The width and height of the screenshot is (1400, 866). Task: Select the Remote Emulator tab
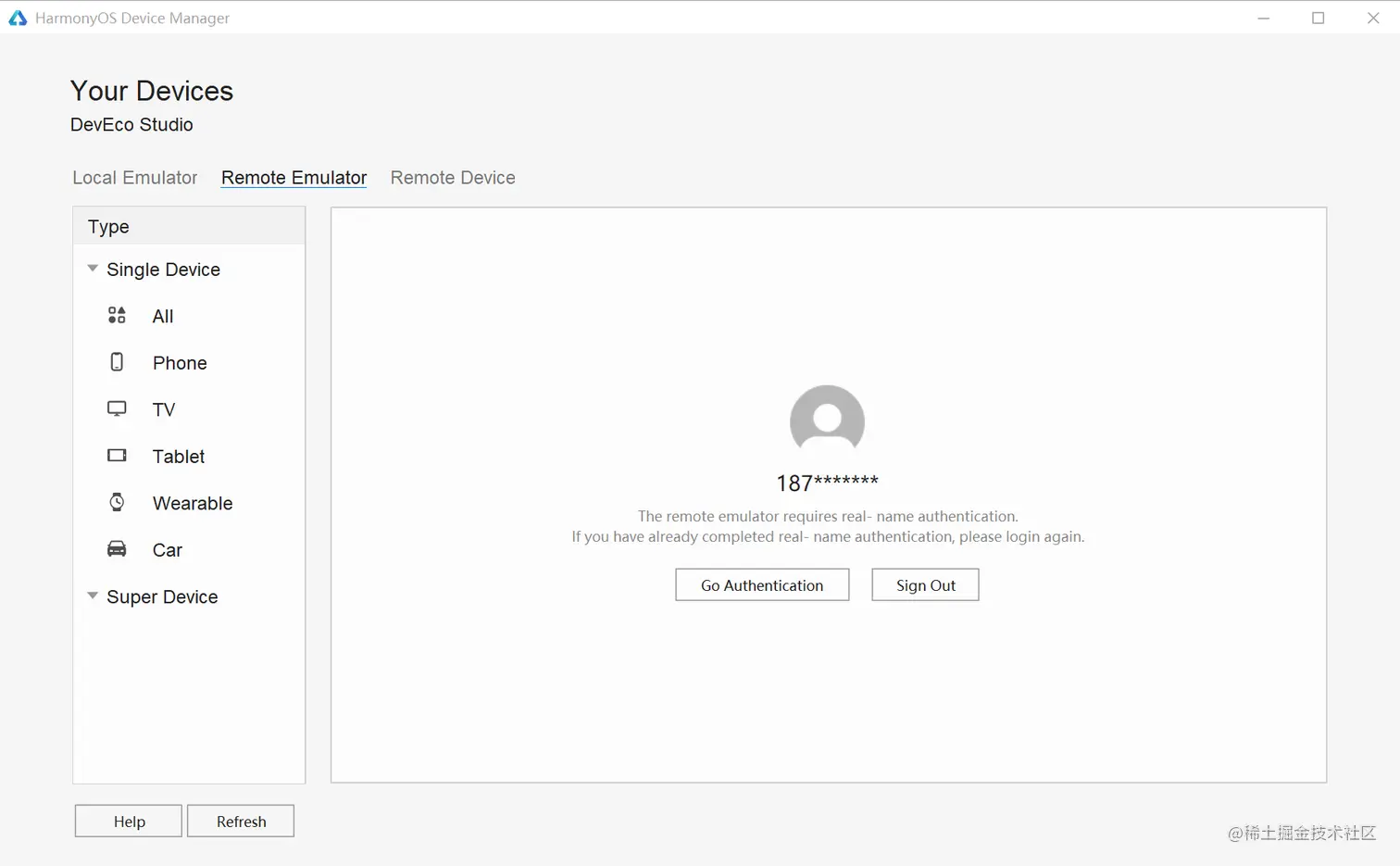[294, 178]
